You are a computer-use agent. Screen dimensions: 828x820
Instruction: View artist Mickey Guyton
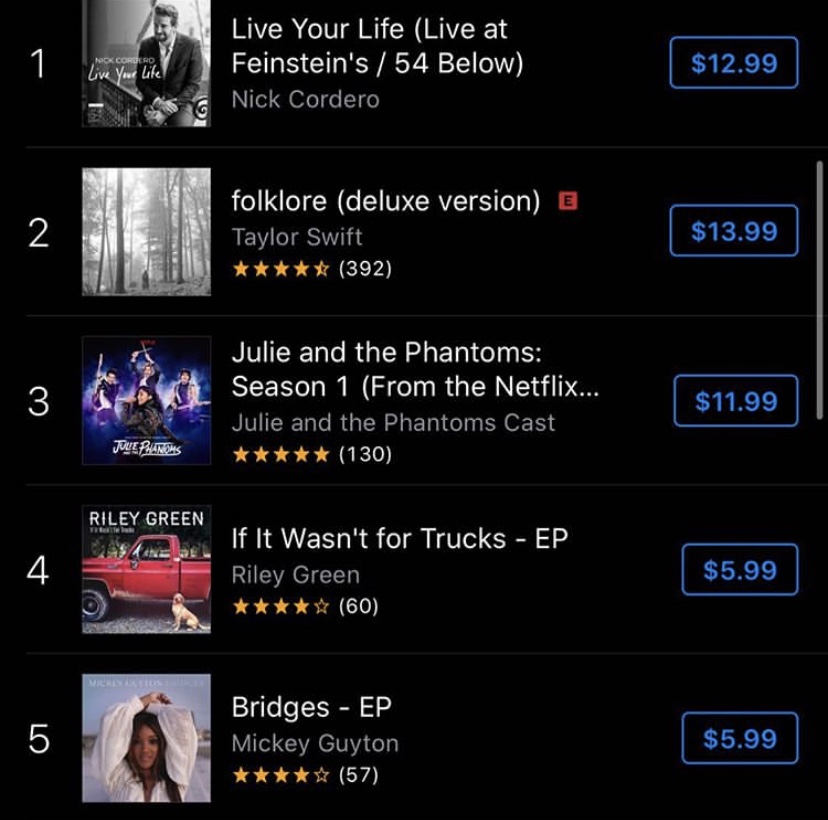click(x=315, y=743)
